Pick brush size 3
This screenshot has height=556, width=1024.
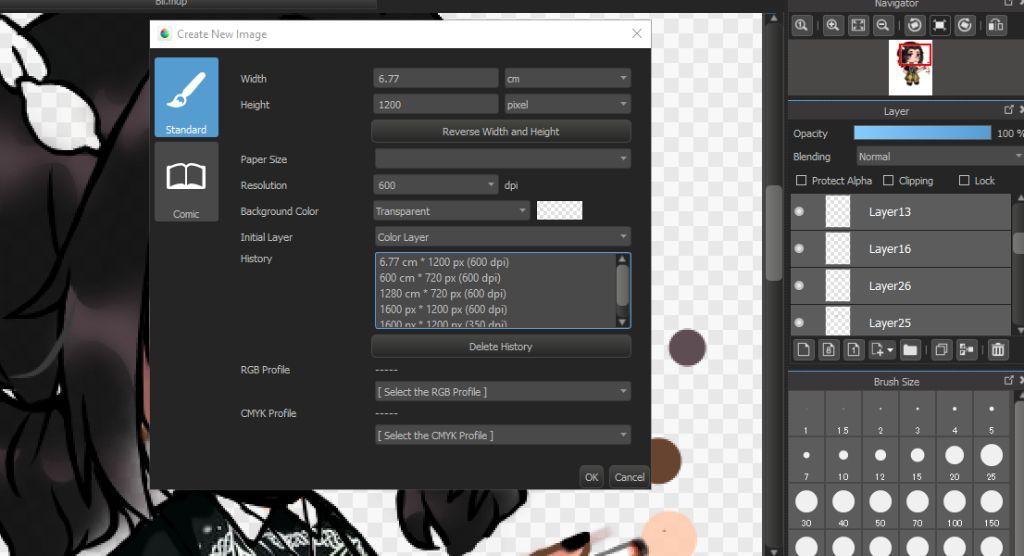[x=918, y=415]
